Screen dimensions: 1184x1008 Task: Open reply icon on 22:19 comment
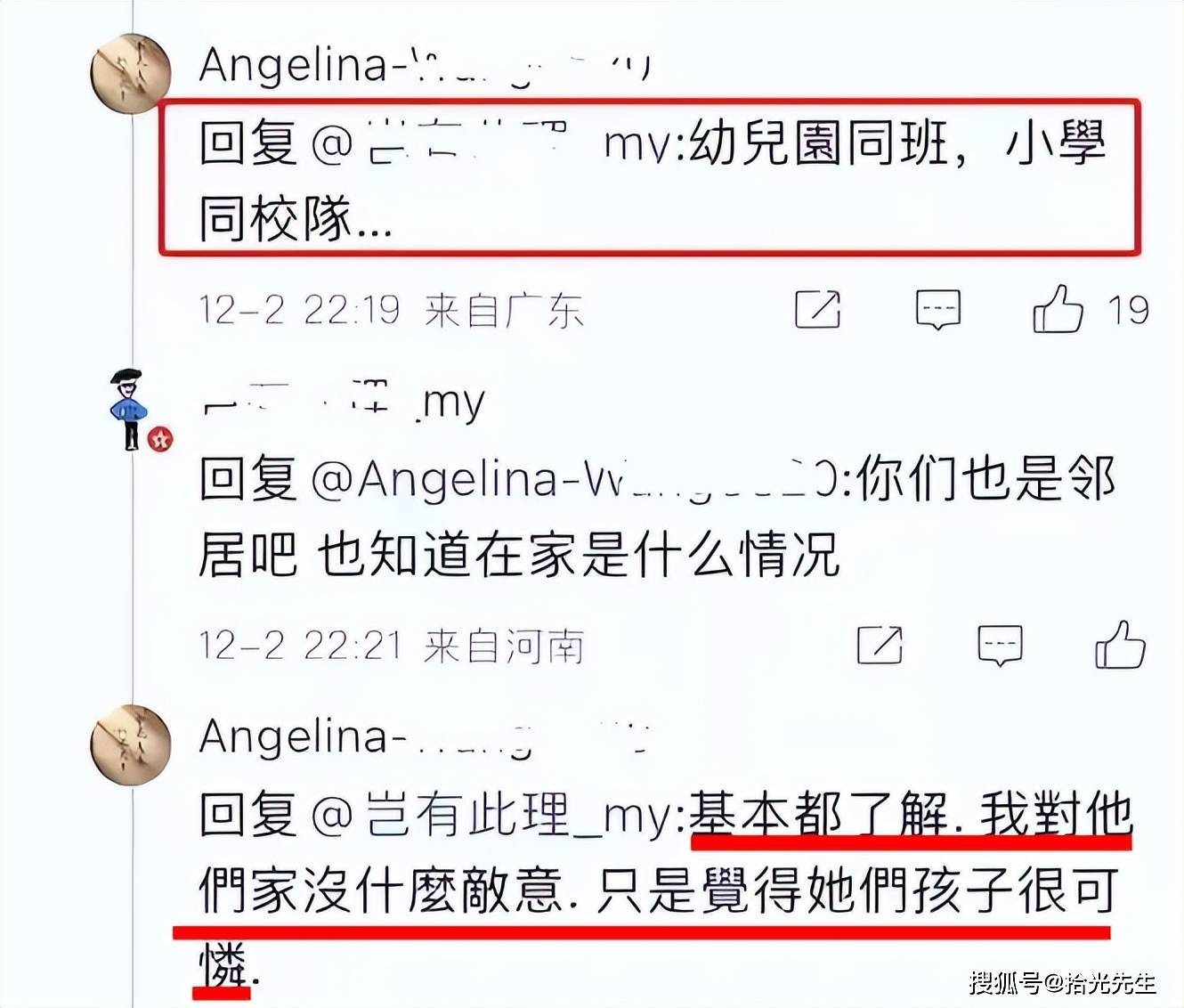coord(938,309)
